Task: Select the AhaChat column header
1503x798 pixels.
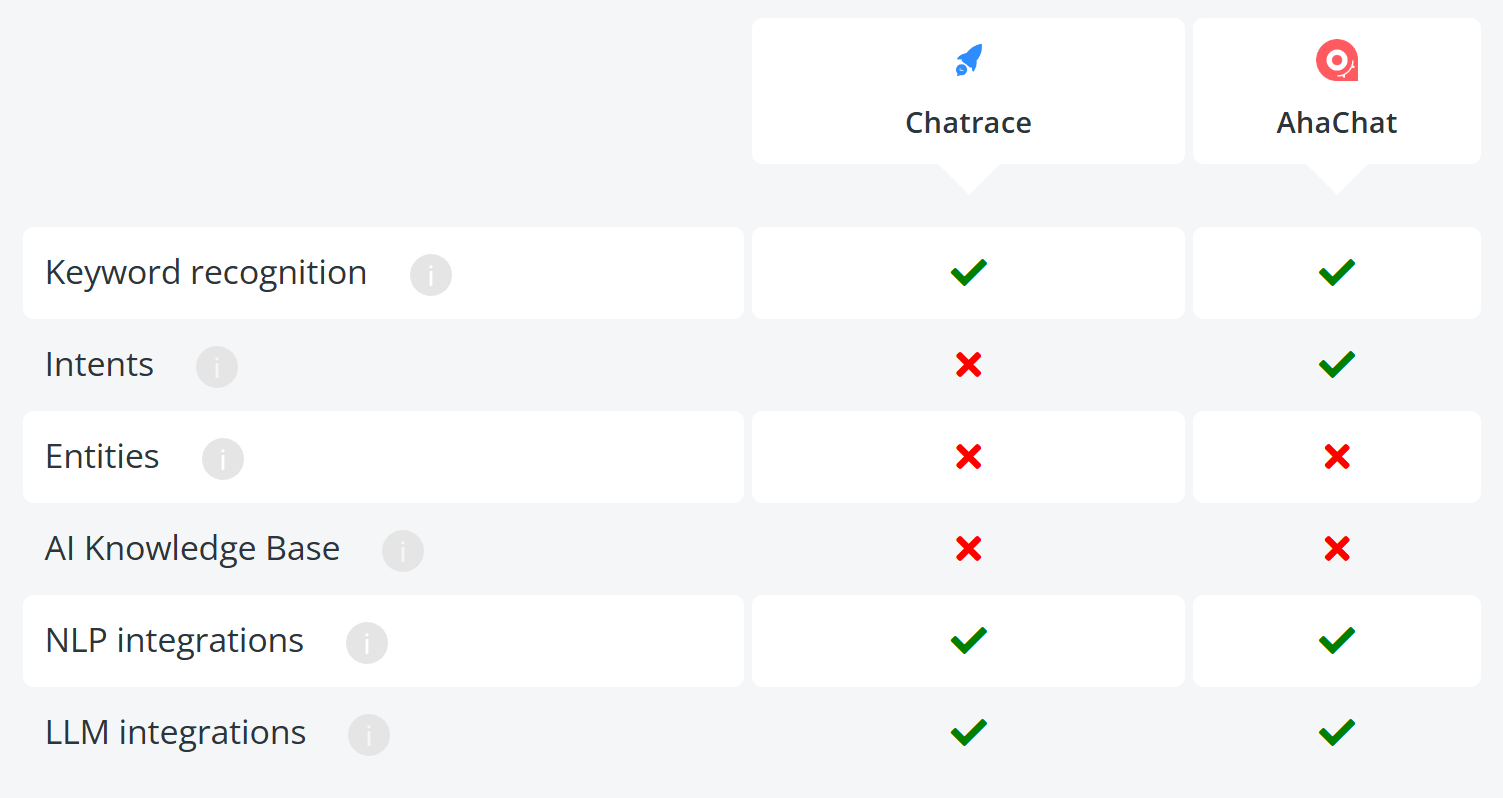Action: (1337, 91)
